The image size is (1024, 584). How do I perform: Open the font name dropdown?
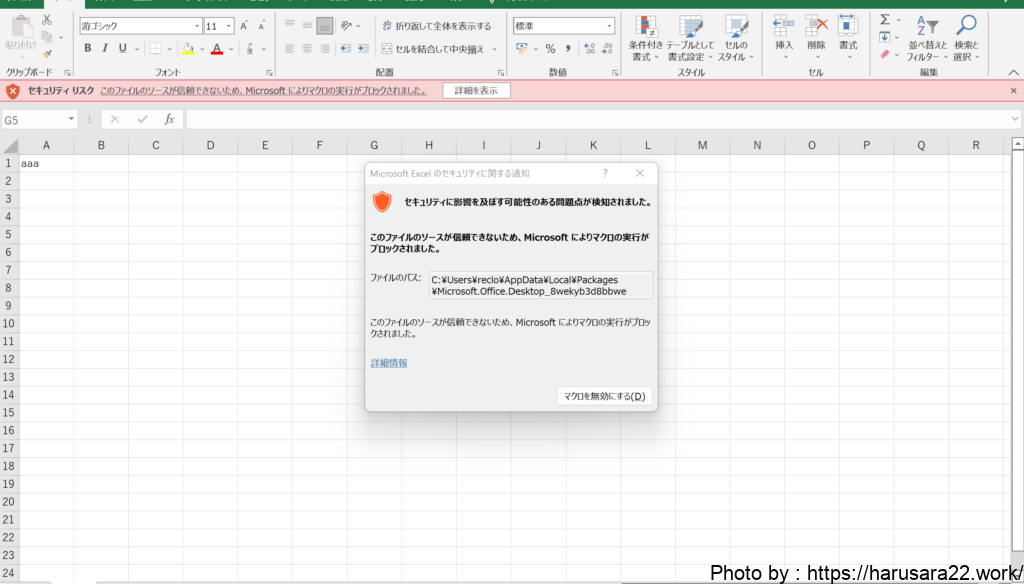coord(197,26)
